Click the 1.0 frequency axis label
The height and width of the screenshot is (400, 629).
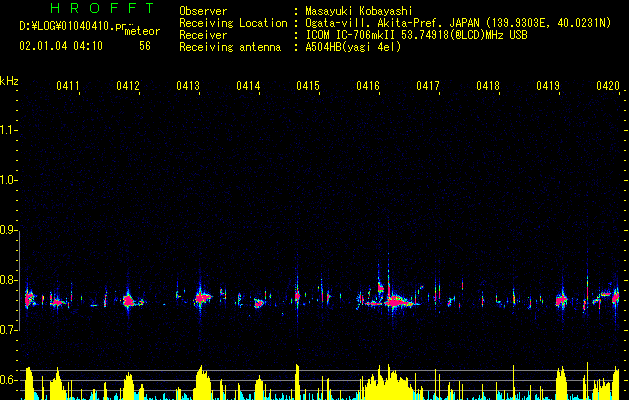[x=9, y=180]
